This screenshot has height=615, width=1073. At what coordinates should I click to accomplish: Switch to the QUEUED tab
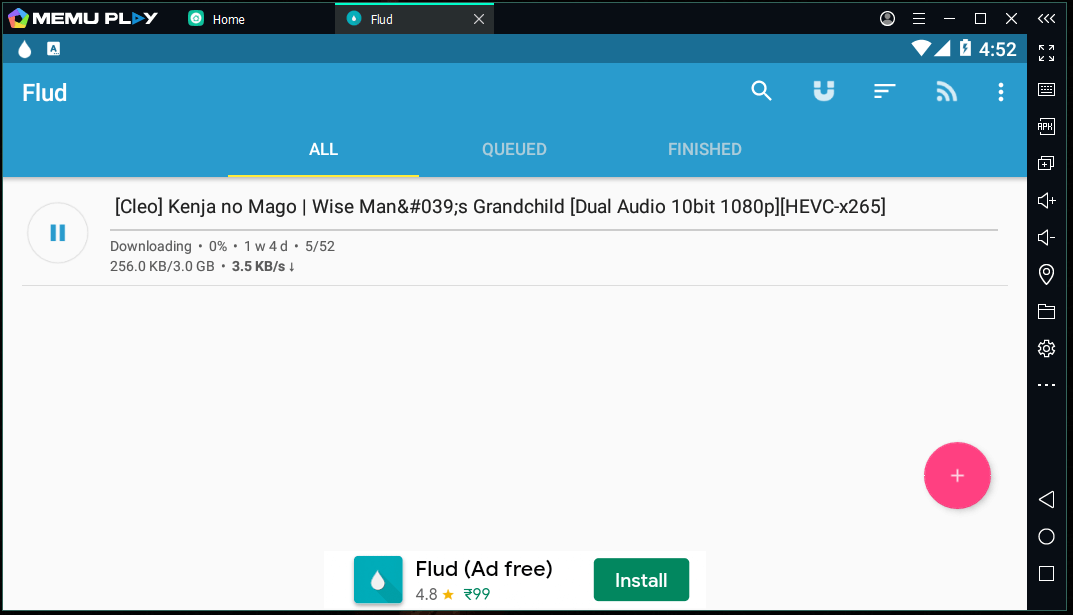[x=514, y=149]
